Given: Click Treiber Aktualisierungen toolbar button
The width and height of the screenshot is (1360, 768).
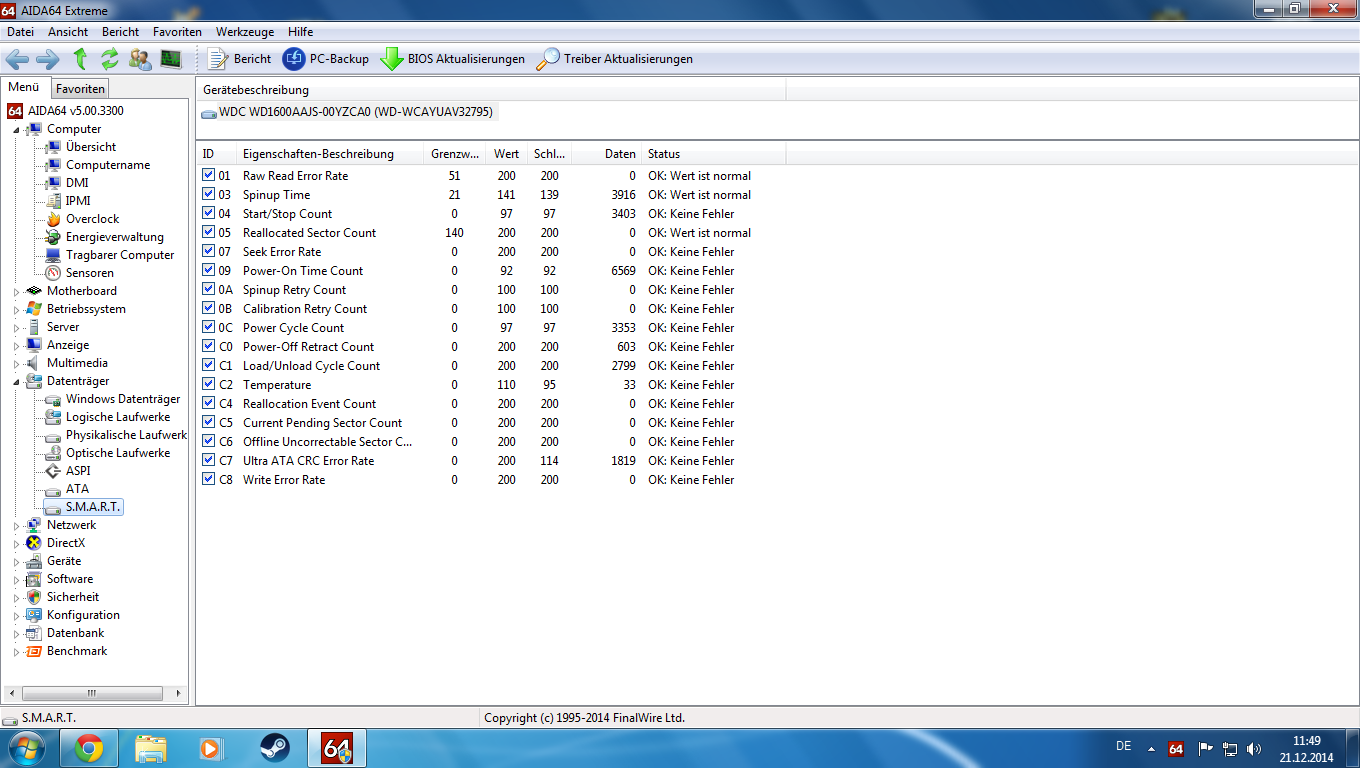Looking at the screenshot, I should 615,59.
